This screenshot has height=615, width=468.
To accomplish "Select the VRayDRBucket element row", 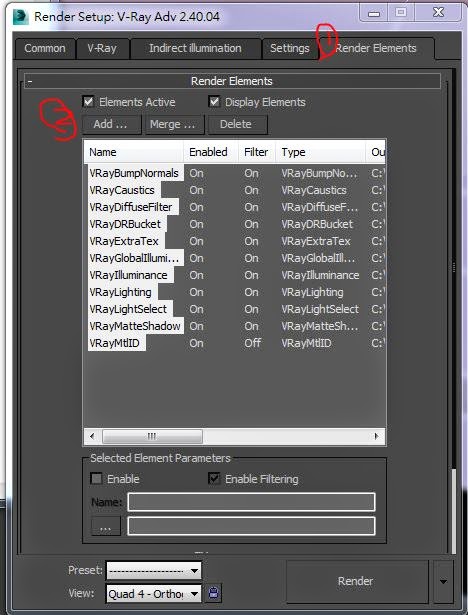I will tap(235, 224).
